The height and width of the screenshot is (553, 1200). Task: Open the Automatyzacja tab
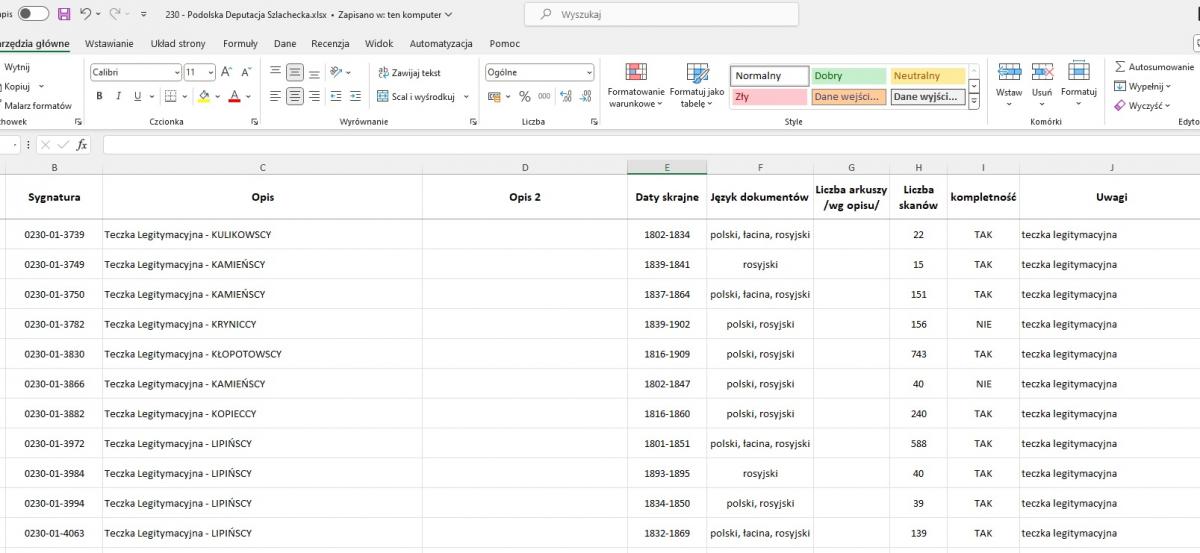pyautogui.click(x=441, y=43)
